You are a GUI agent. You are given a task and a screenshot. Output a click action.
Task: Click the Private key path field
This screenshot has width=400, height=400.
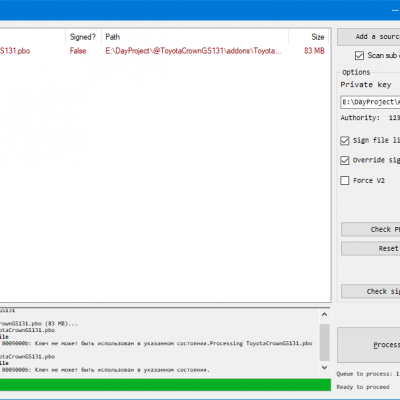click(x=370, y=102)
